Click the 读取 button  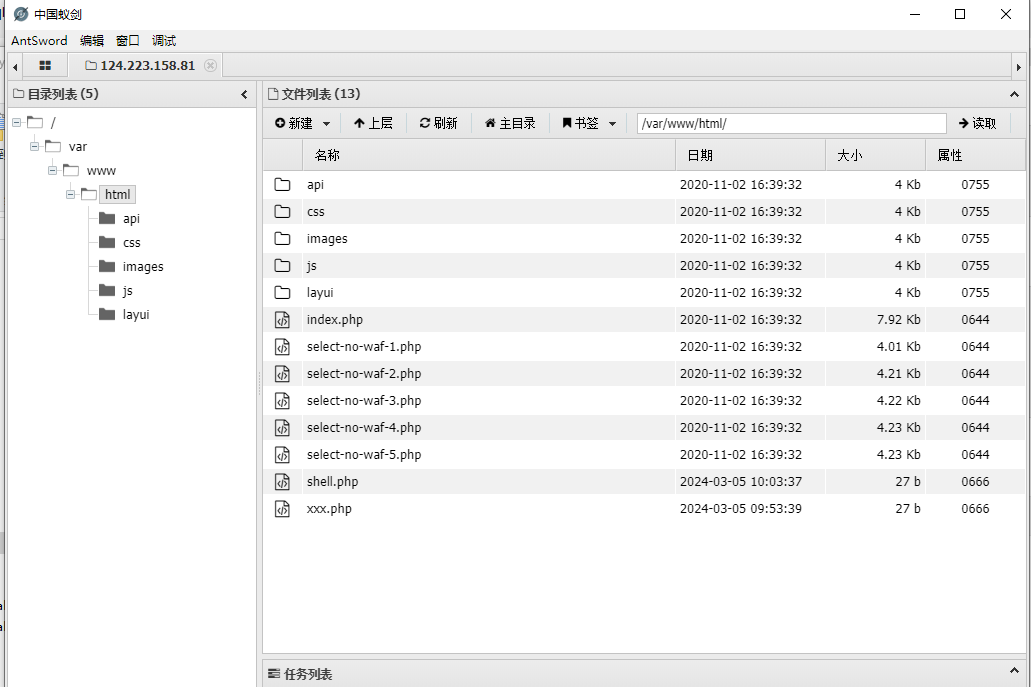click(x=978, y=123)
